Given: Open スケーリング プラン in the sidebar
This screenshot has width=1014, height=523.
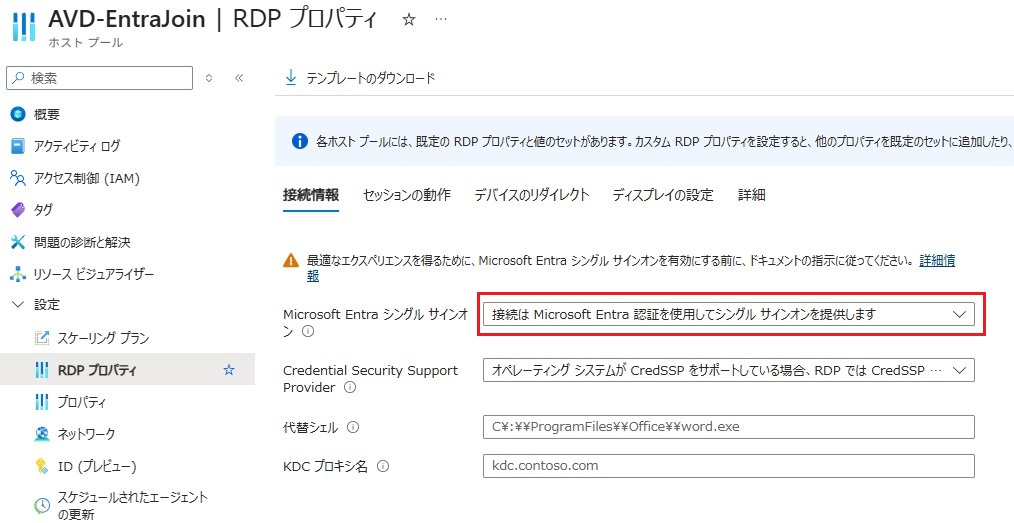Looking at the screenshot, I should point(103,338).
